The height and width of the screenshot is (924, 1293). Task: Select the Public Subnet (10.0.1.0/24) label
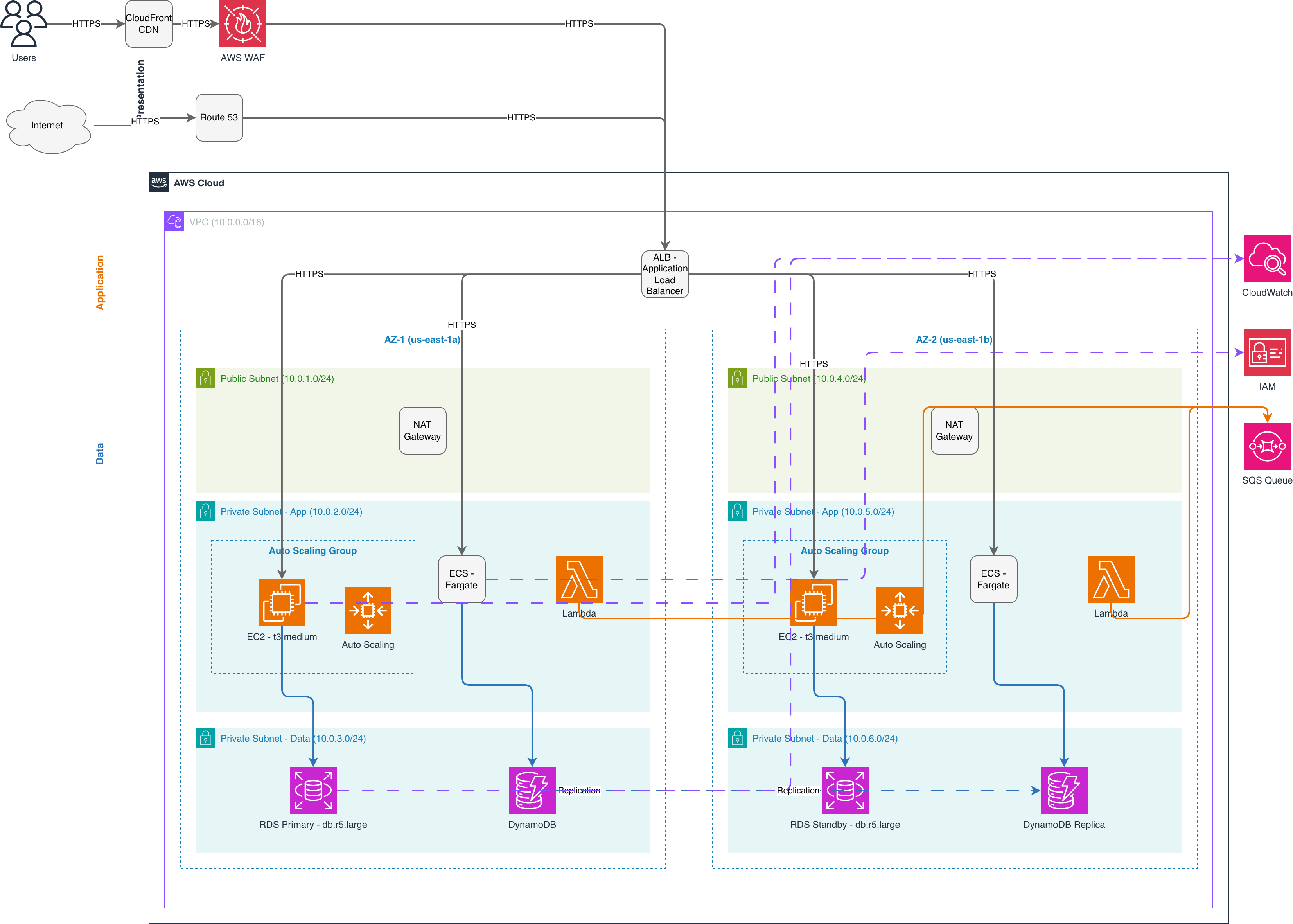click(277, 379)
